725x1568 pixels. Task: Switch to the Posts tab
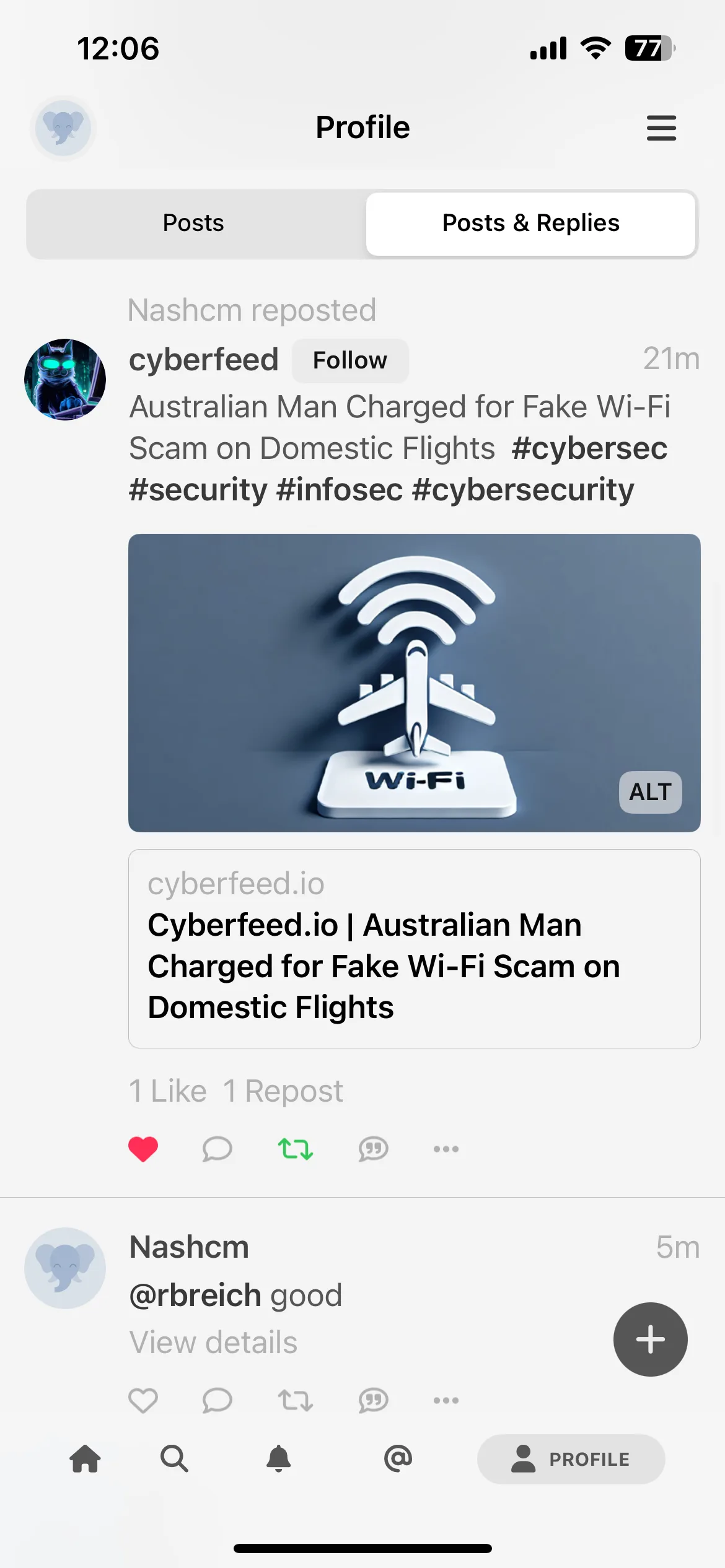coord(193,223)
